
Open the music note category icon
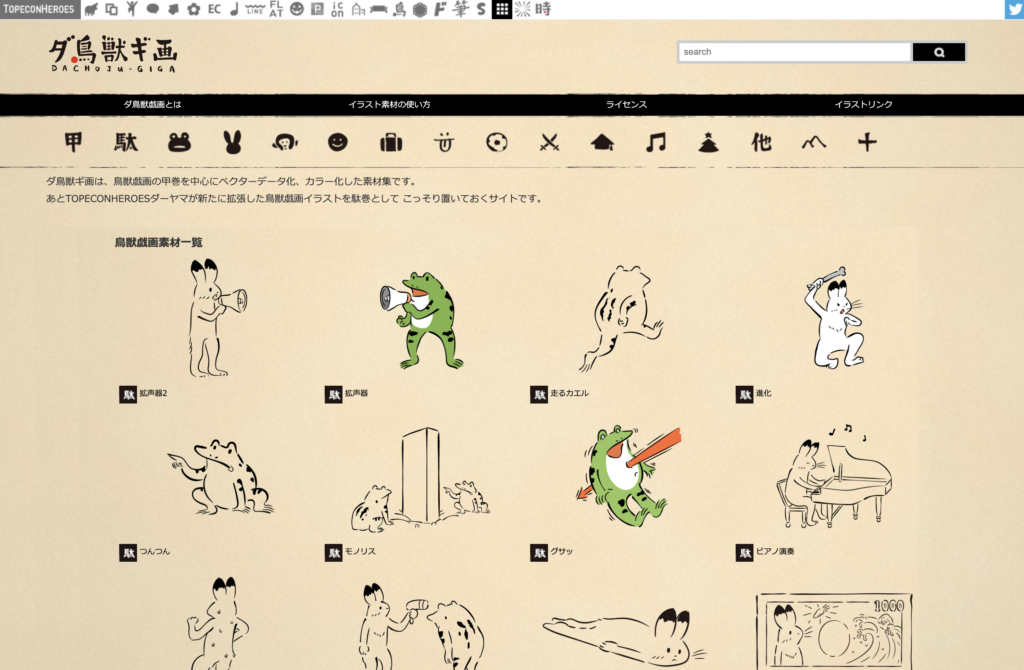tap(655, 143)
